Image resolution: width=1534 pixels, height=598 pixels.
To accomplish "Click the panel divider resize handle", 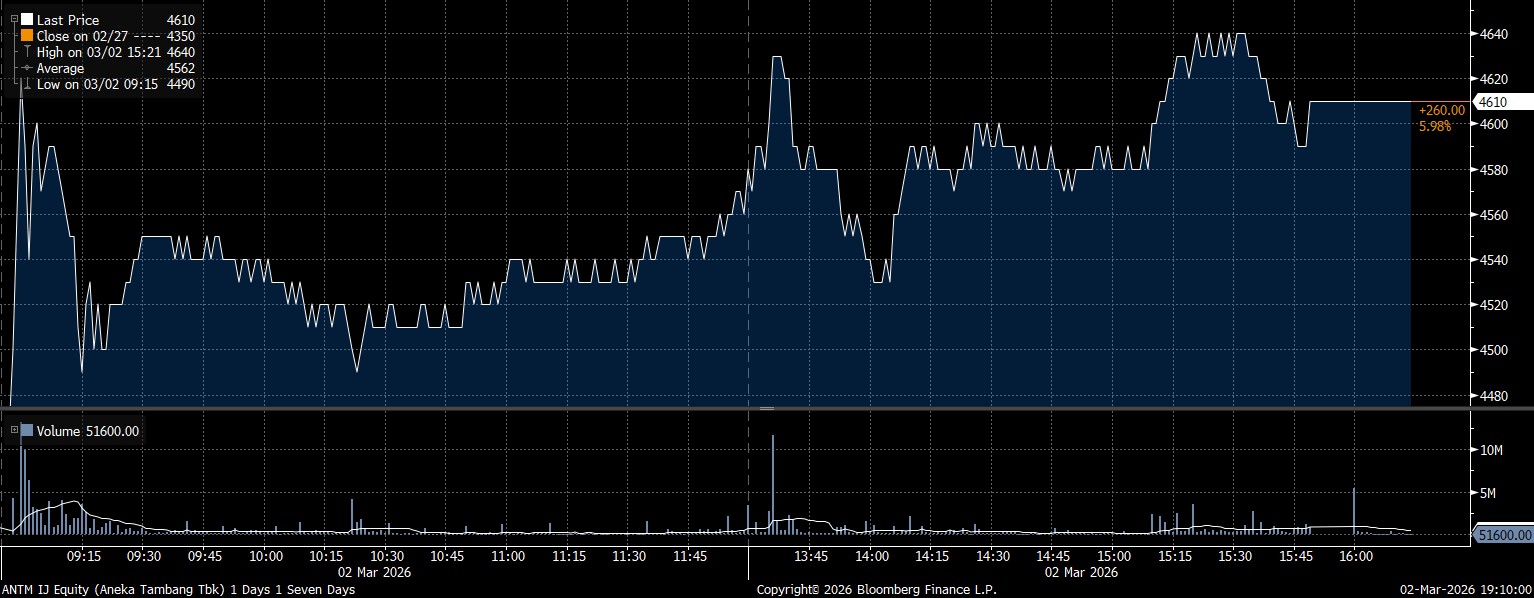I will (767, 409).
